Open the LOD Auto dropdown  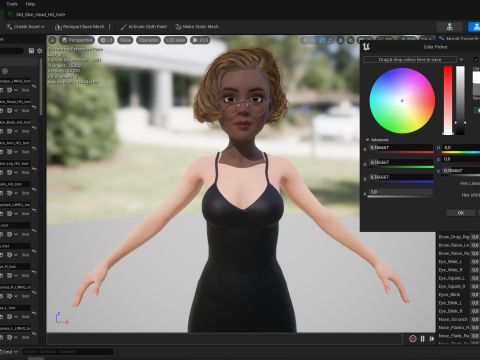[x=175, y=40]
